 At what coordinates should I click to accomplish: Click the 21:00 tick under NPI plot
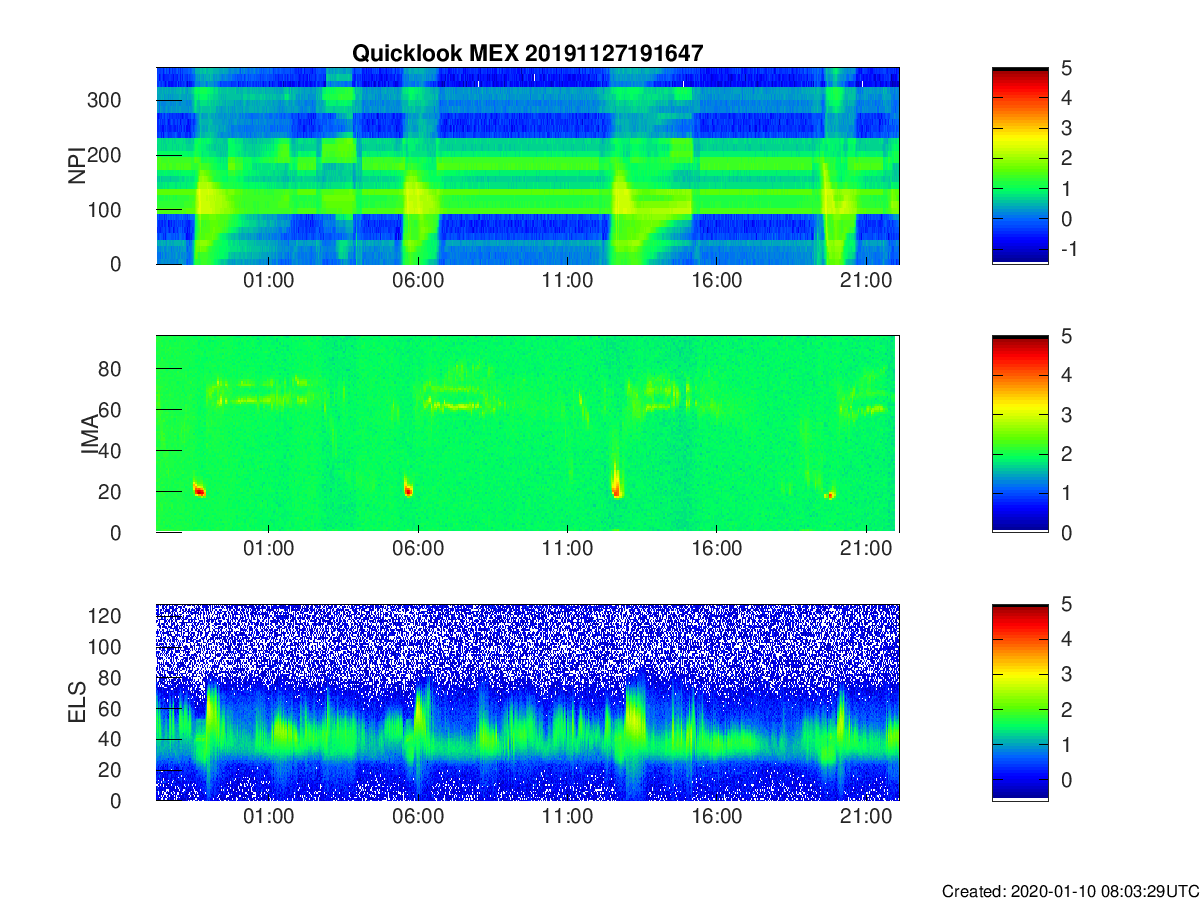[866, 282]
